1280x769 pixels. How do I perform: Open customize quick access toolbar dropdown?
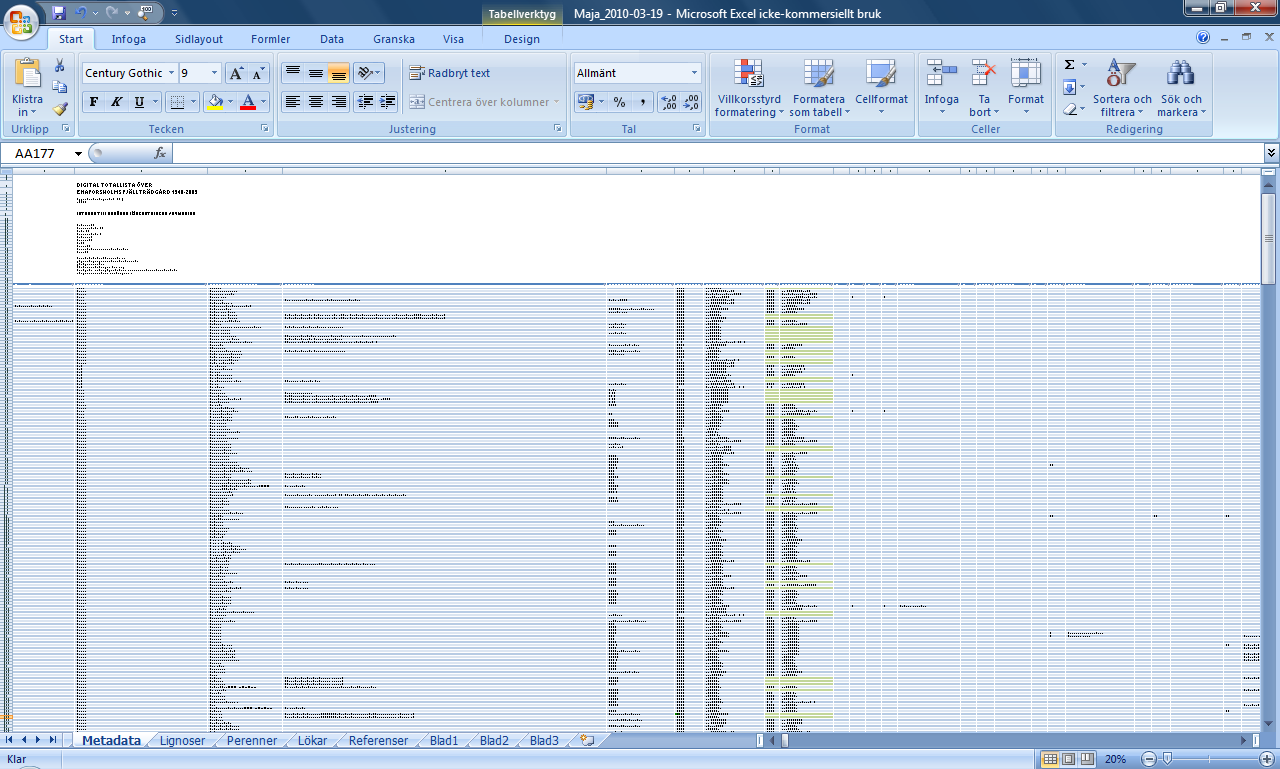click(174, 13)
